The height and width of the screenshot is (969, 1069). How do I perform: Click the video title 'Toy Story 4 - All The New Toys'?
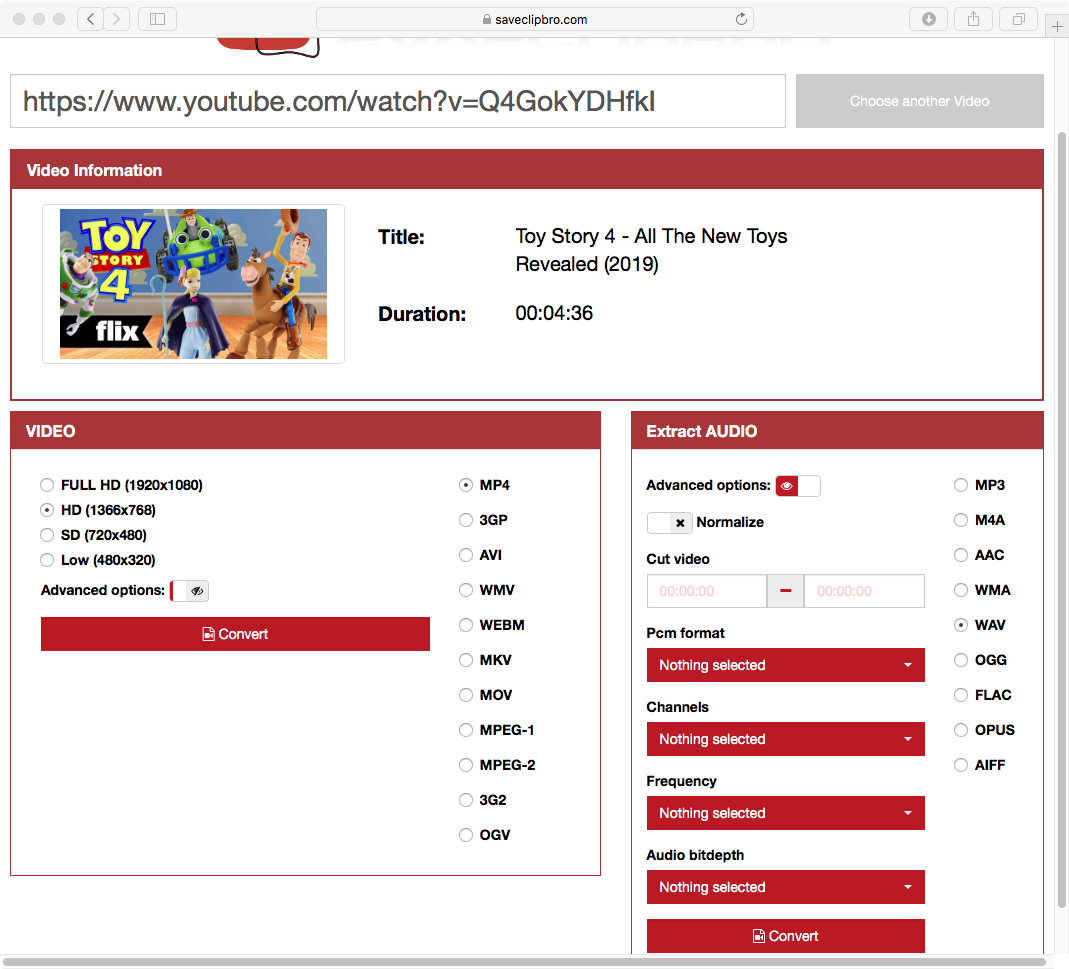[651, 237]
